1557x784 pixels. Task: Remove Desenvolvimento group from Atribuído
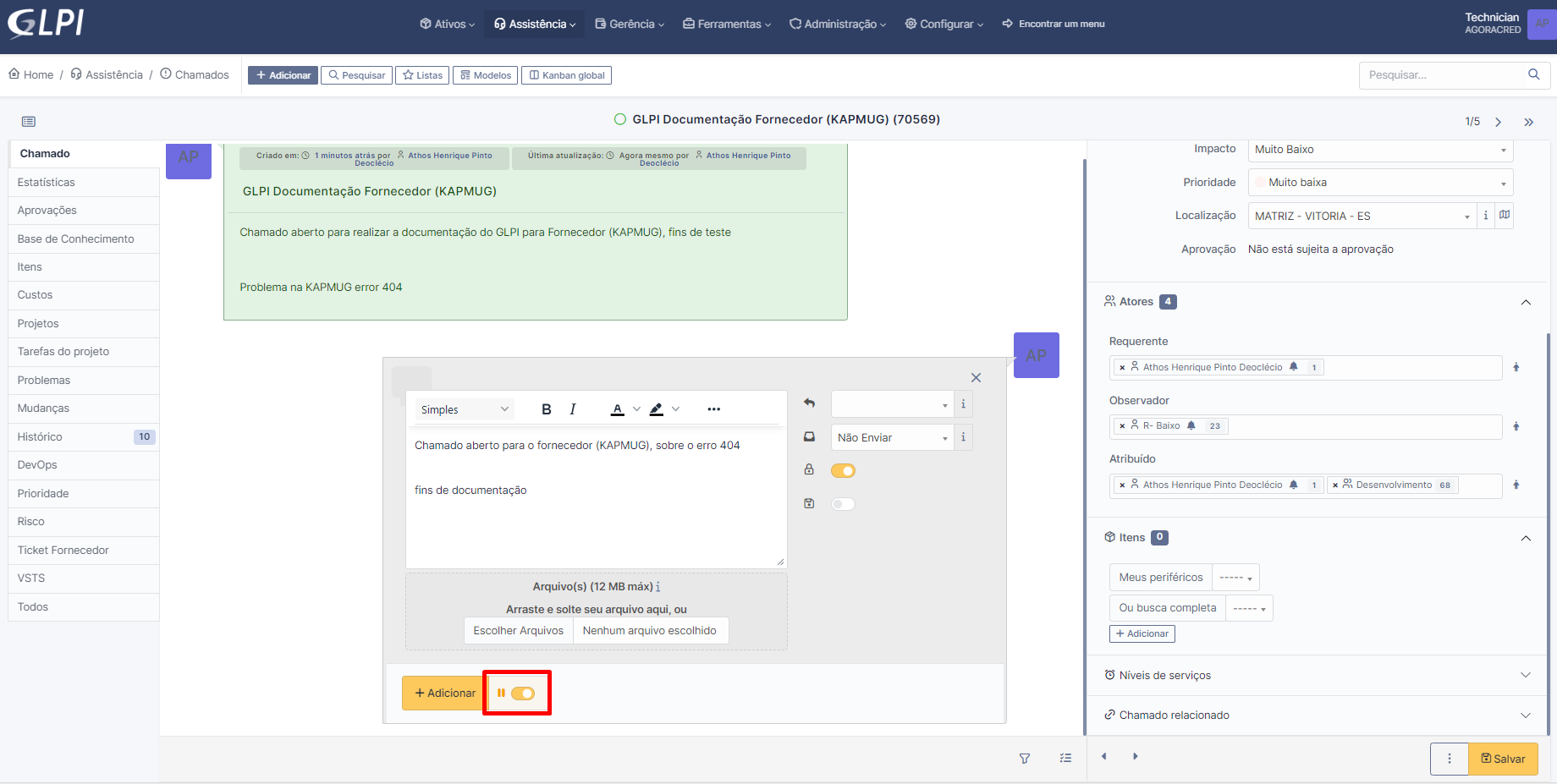1335,485
